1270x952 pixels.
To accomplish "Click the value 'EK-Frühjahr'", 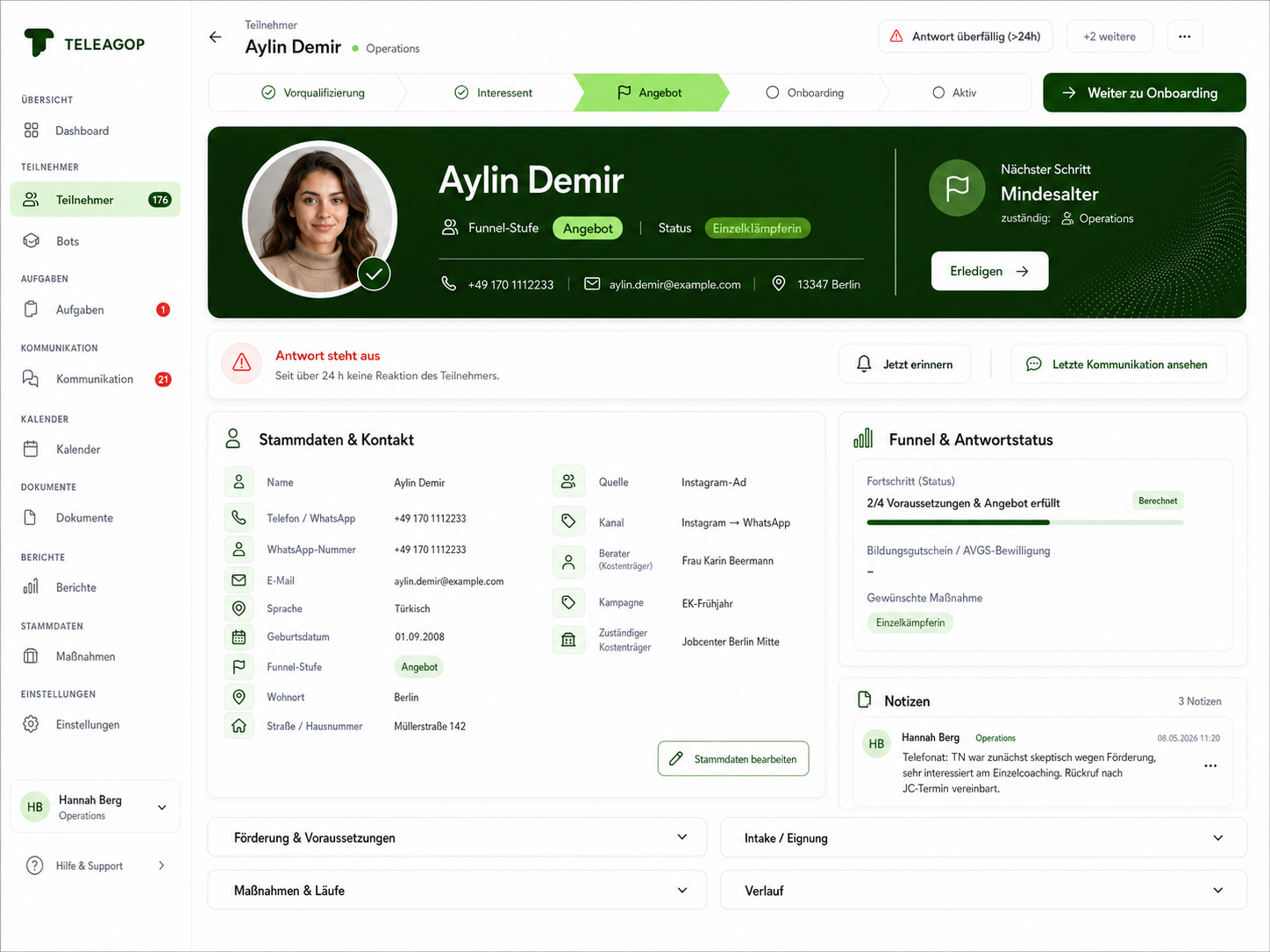I will [707, 604].
